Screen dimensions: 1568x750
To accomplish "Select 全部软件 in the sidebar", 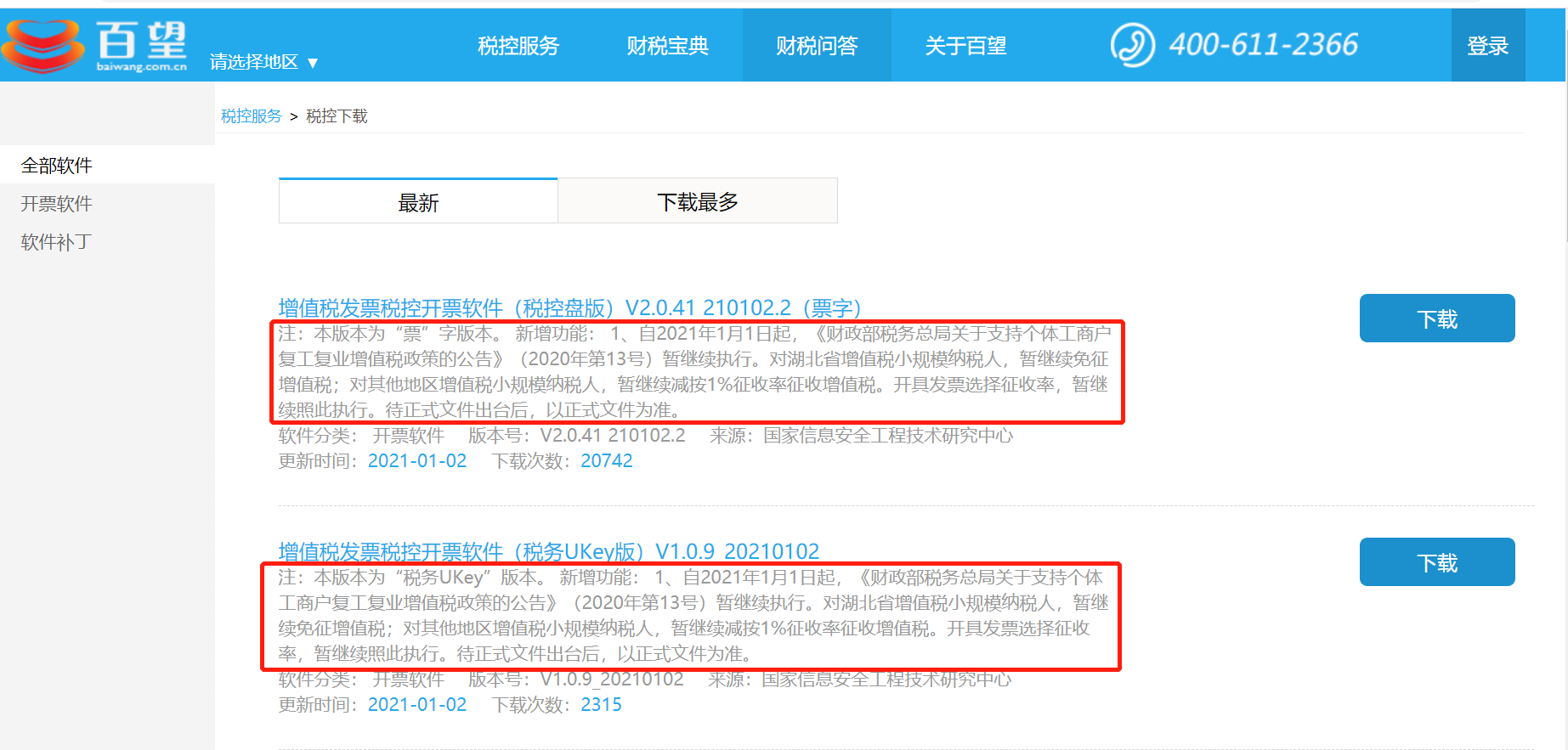I will pos(57,166).
